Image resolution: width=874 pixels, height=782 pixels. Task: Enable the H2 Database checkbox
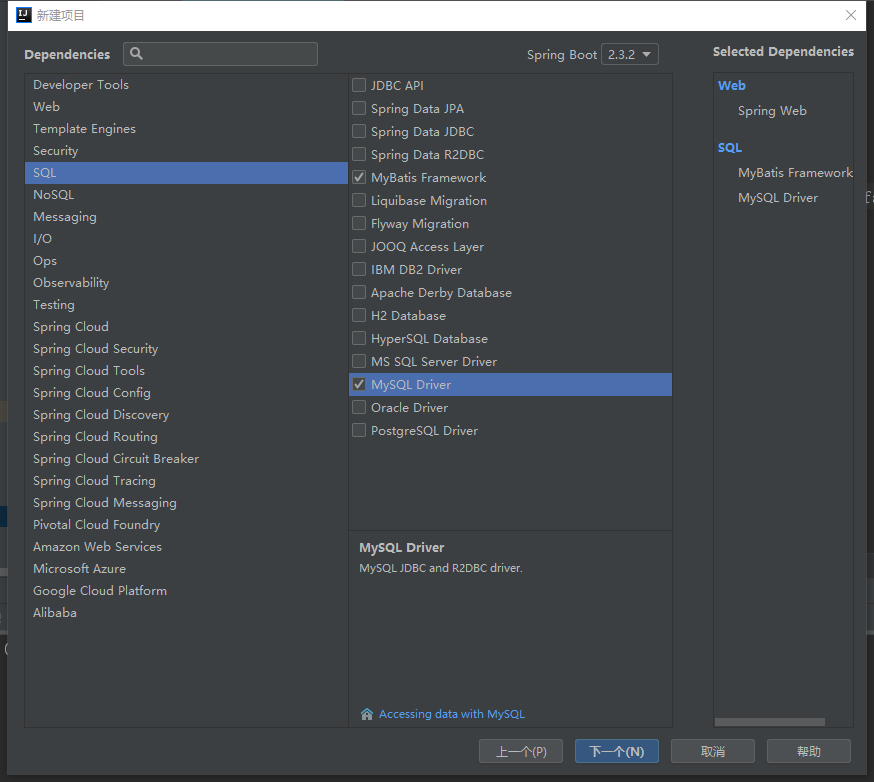point(359,315)
